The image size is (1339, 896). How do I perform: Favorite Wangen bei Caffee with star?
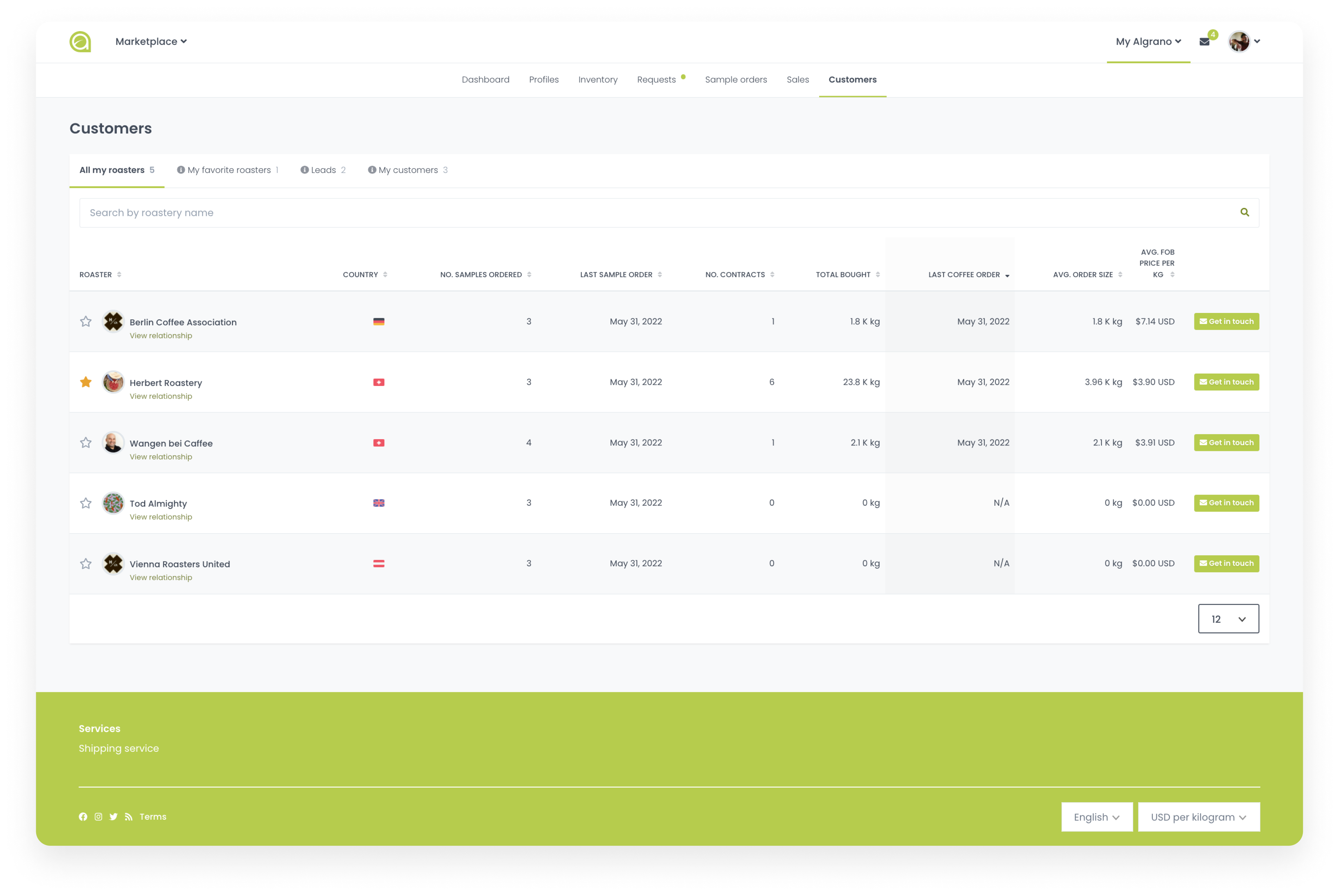[x=86, y=442]
